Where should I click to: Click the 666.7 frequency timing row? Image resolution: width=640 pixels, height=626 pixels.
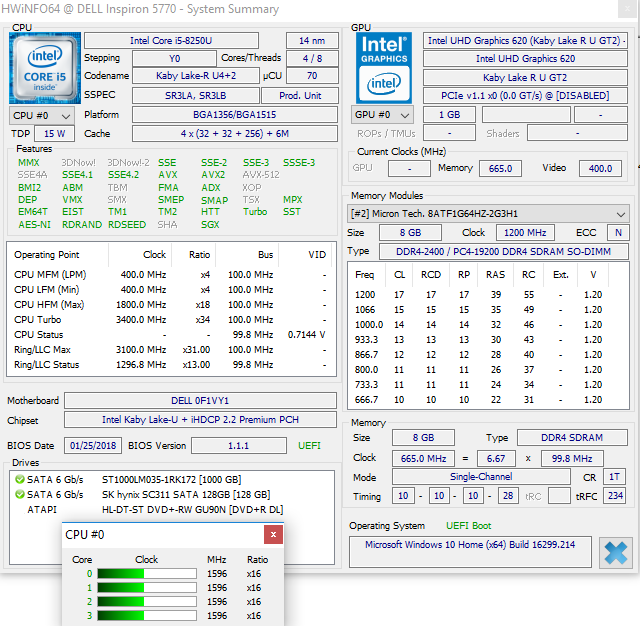pyautogui.click(x=488, y=400)
